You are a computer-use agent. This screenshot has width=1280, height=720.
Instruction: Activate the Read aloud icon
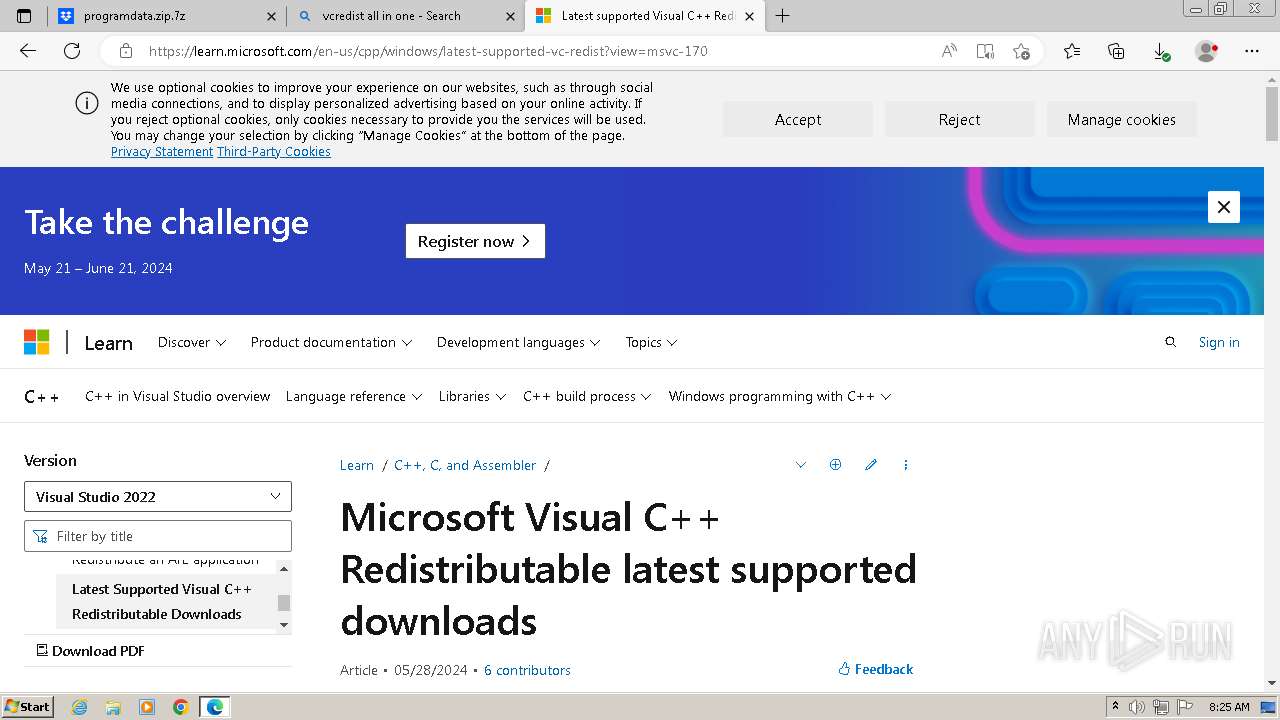click(949, 51)
